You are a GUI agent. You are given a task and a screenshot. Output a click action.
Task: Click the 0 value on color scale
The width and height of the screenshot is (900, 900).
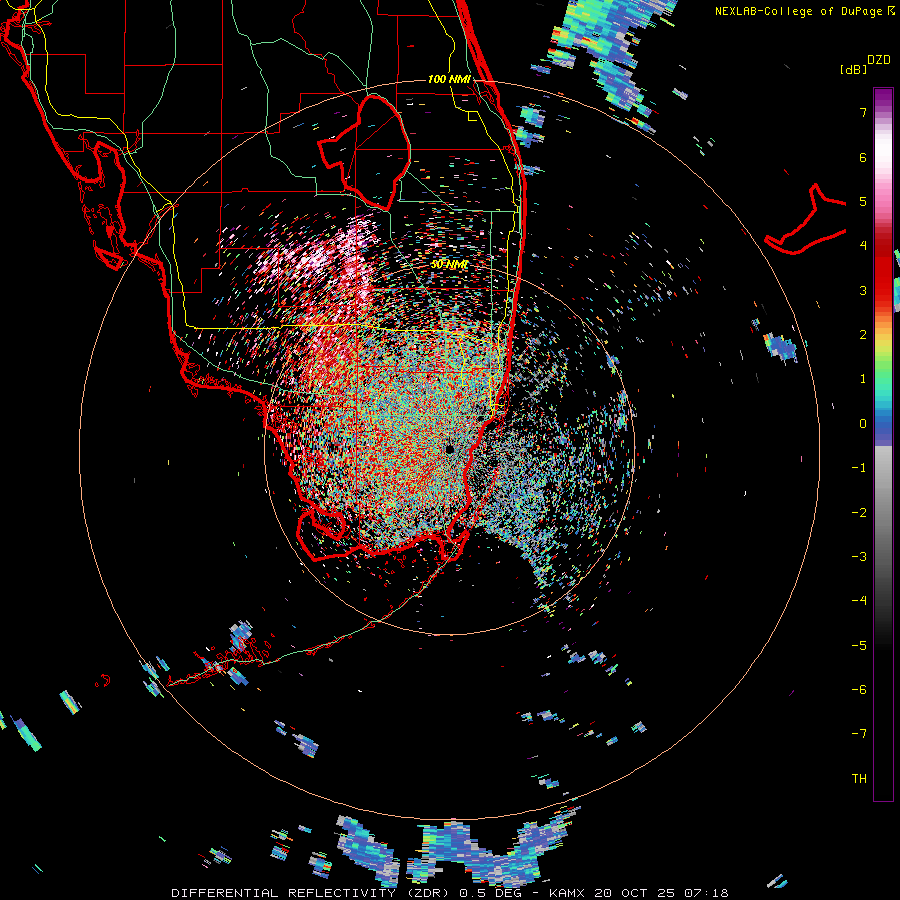pos(863,424)
